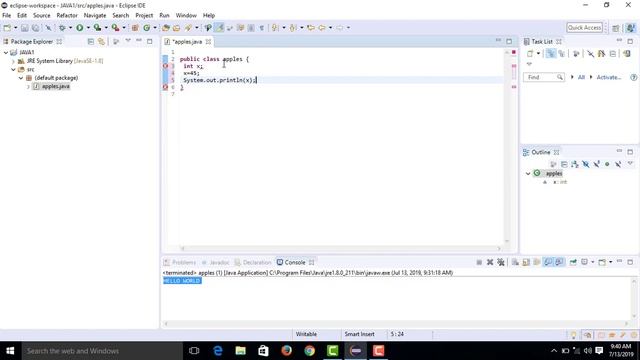Screen dimensions: 640x360
Task: Open the File menu
Action: pos(7,16)
